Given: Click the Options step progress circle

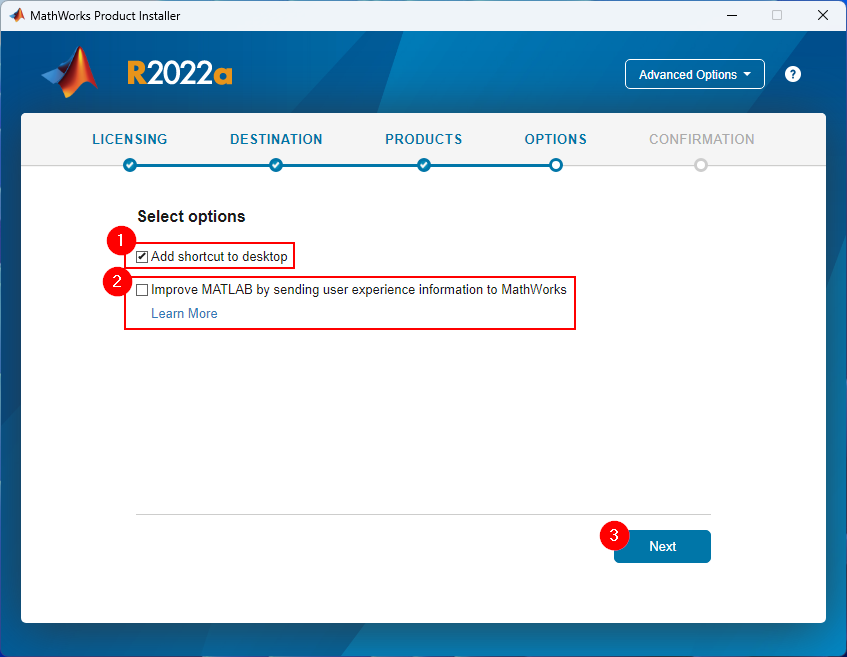Looking at the screenshot, I should pyautogui.click(x=556, y=165).
